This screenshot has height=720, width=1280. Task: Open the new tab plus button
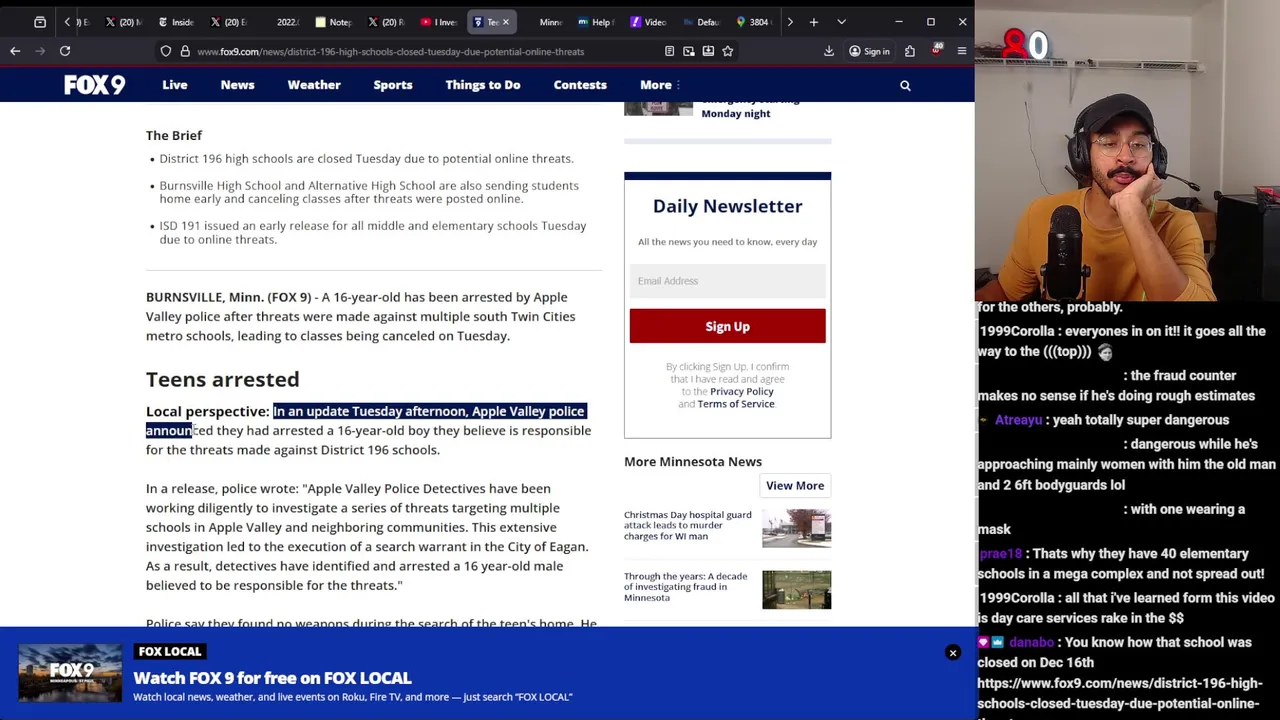814,22
